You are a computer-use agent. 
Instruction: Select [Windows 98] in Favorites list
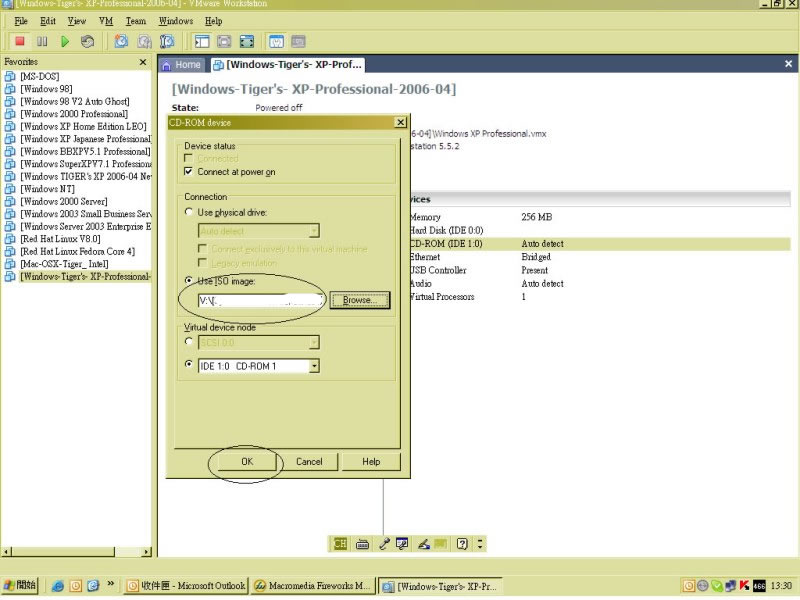(46, 89)
